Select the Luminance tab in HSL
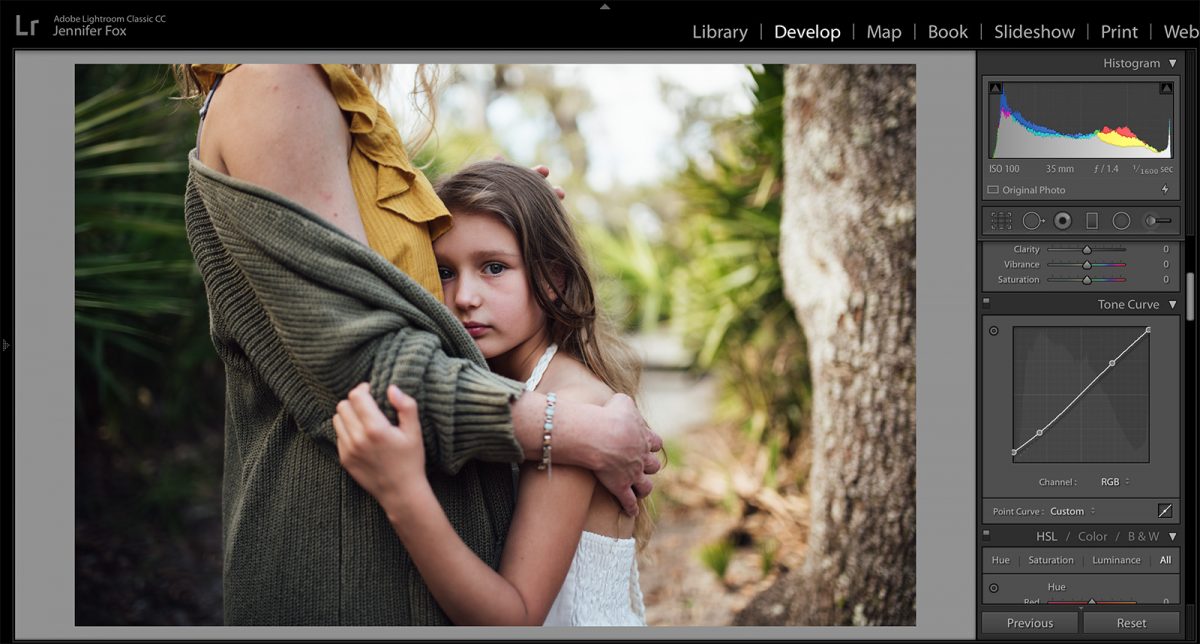This screenshot has height=644, width=1200. coord(1117,560)
